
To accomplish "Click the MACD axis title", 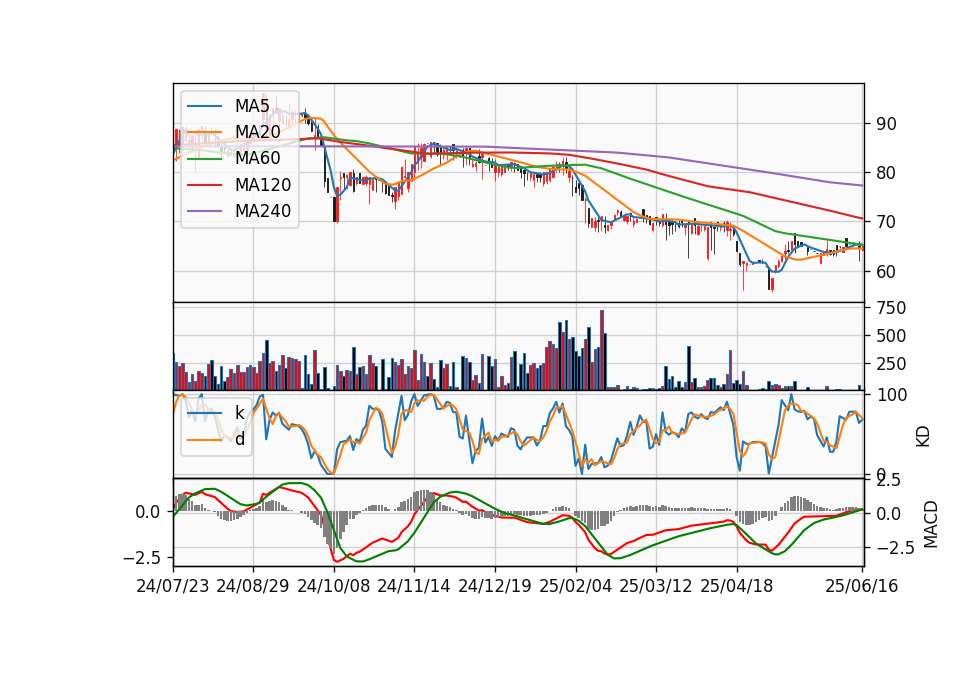I will click(931, 524).
